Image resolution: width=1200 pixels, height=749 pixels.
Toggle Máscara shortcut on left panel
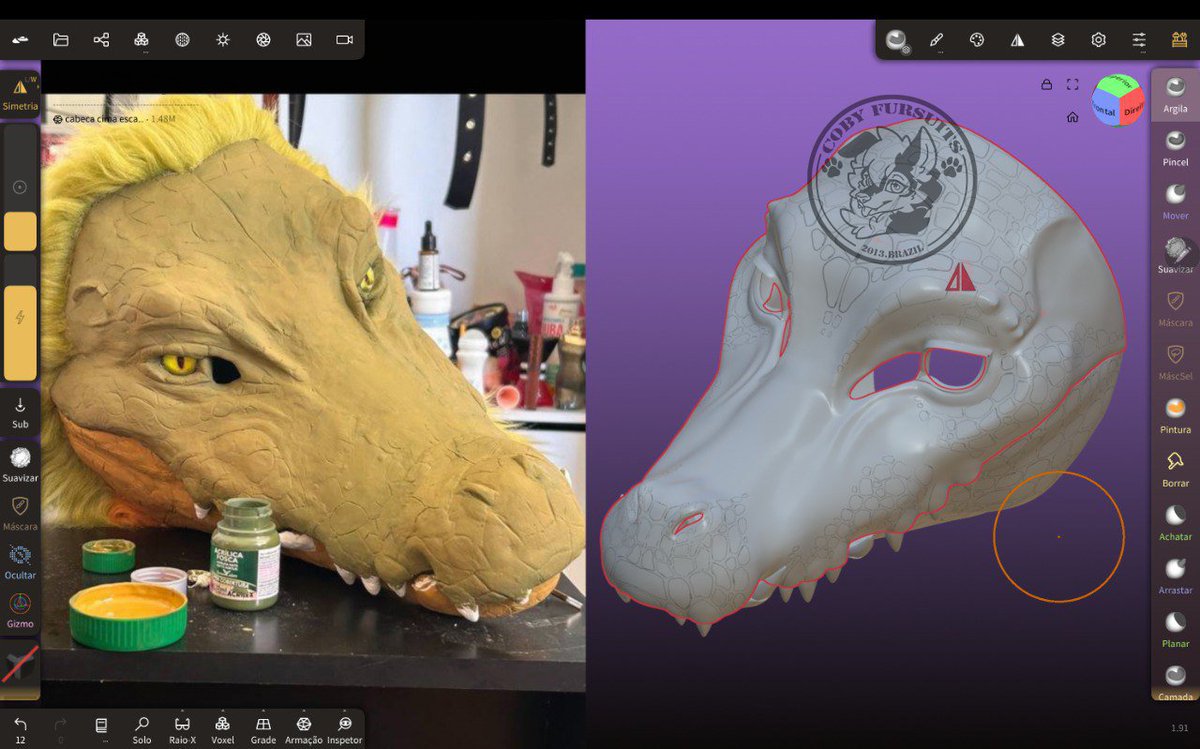(x=20, y=512)
